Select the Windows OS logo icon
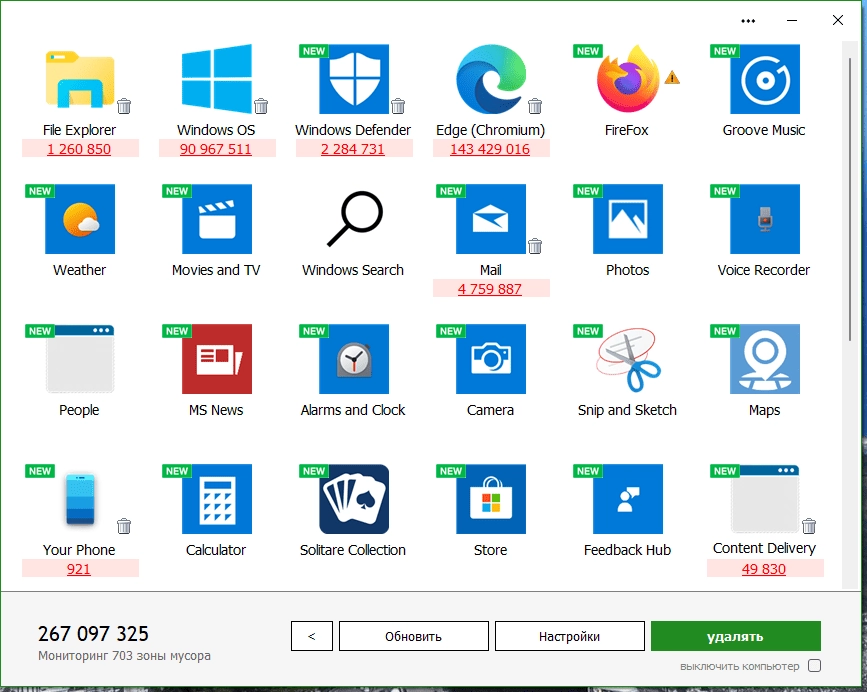 [216, 79]
